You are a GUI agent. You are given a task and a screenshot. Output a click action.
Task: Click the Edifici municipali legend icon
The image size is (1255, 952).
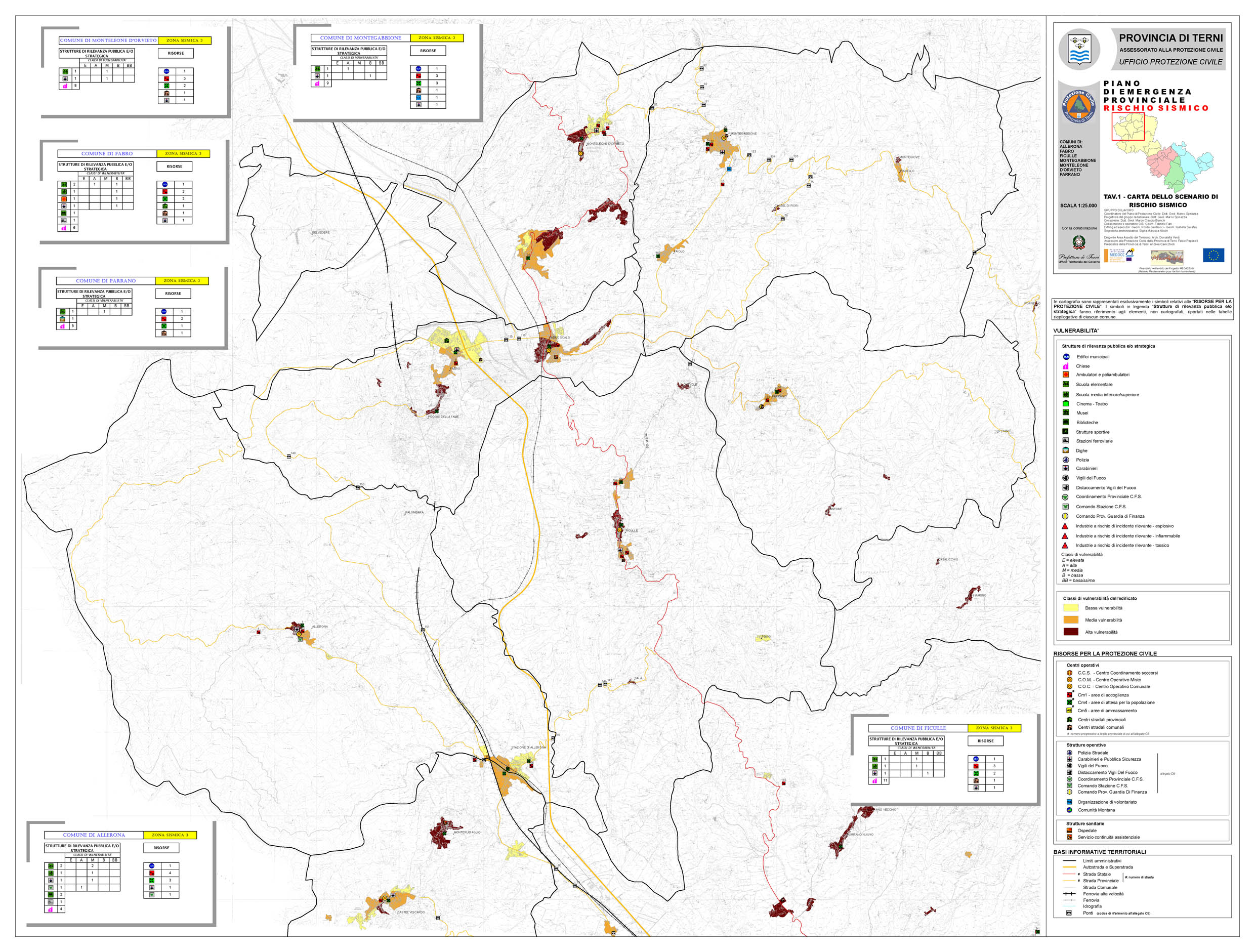click(1066, 357)
